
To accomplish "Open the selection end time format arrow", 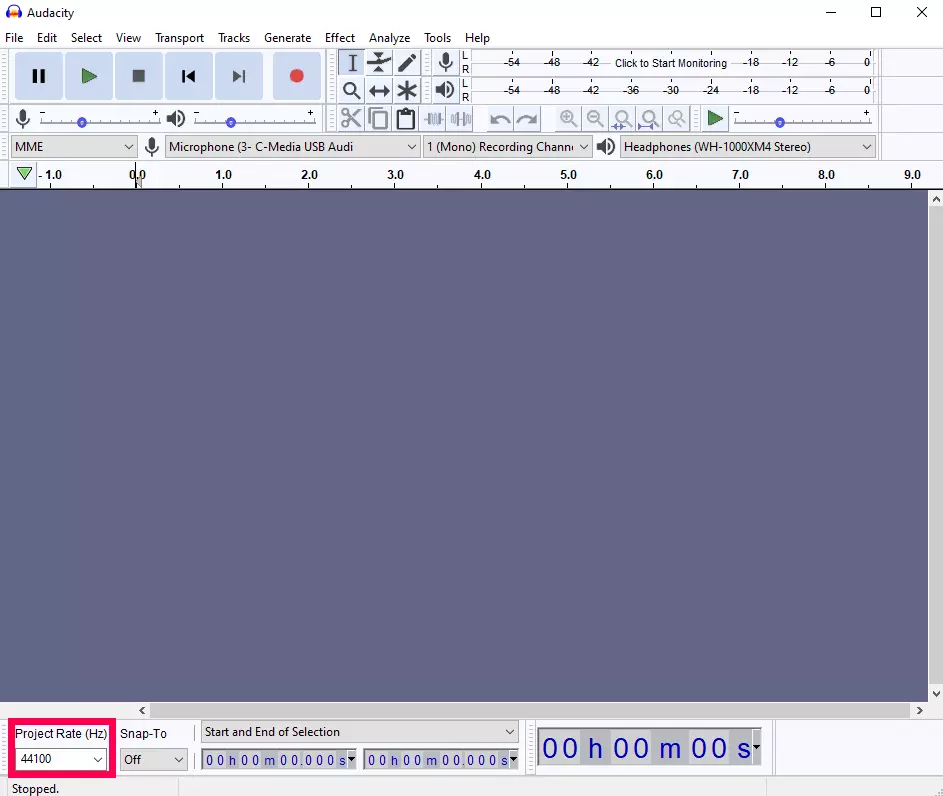I will (514, 759).
